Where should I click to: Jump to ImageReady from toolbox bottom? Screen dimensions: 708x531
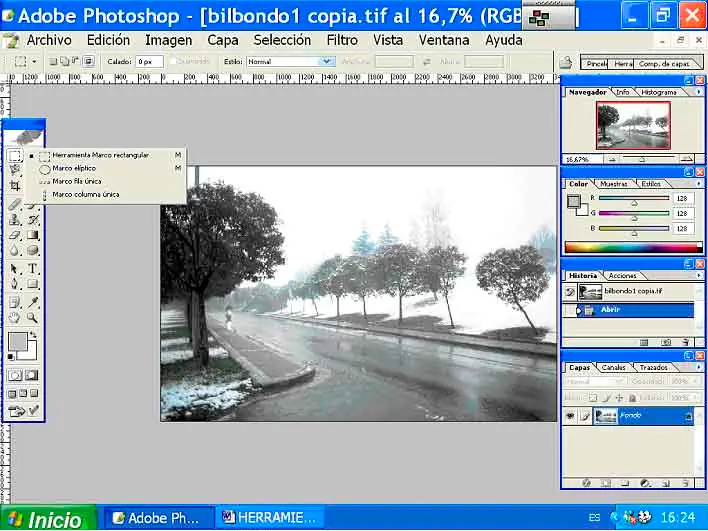[x=16, y=411]
